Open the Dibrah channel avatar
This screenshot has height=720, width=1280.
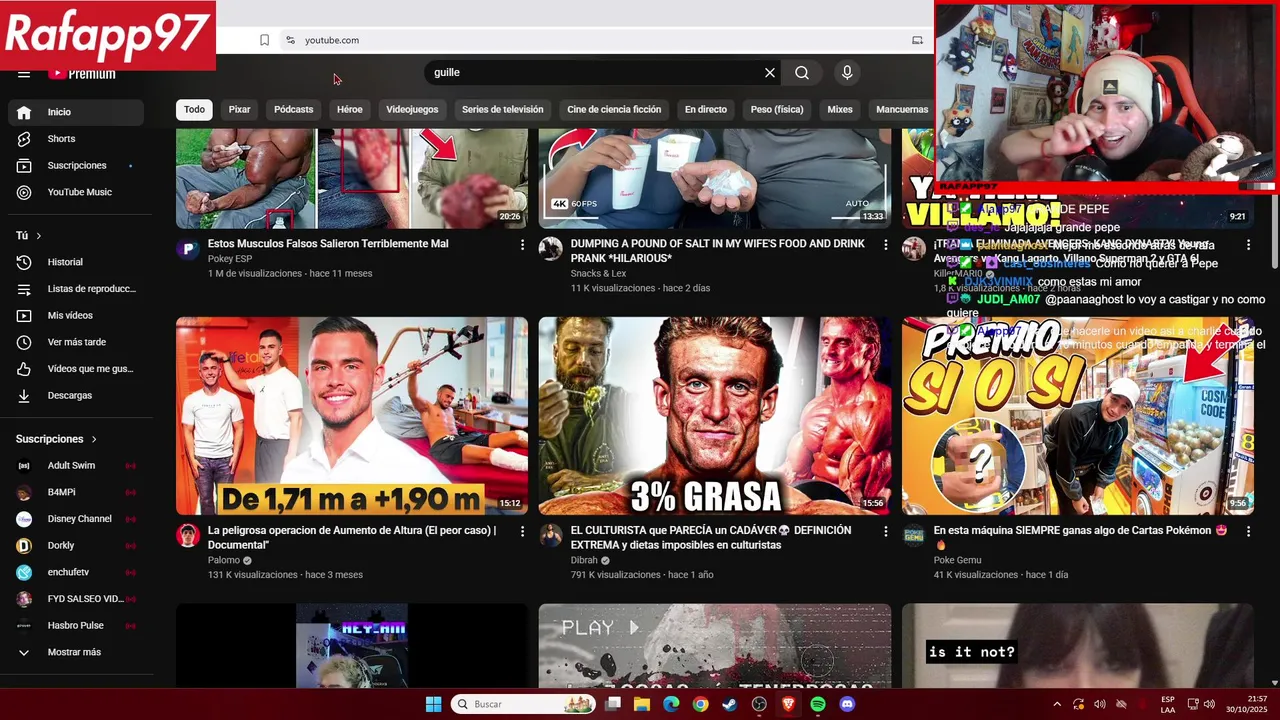coord(551,535)
